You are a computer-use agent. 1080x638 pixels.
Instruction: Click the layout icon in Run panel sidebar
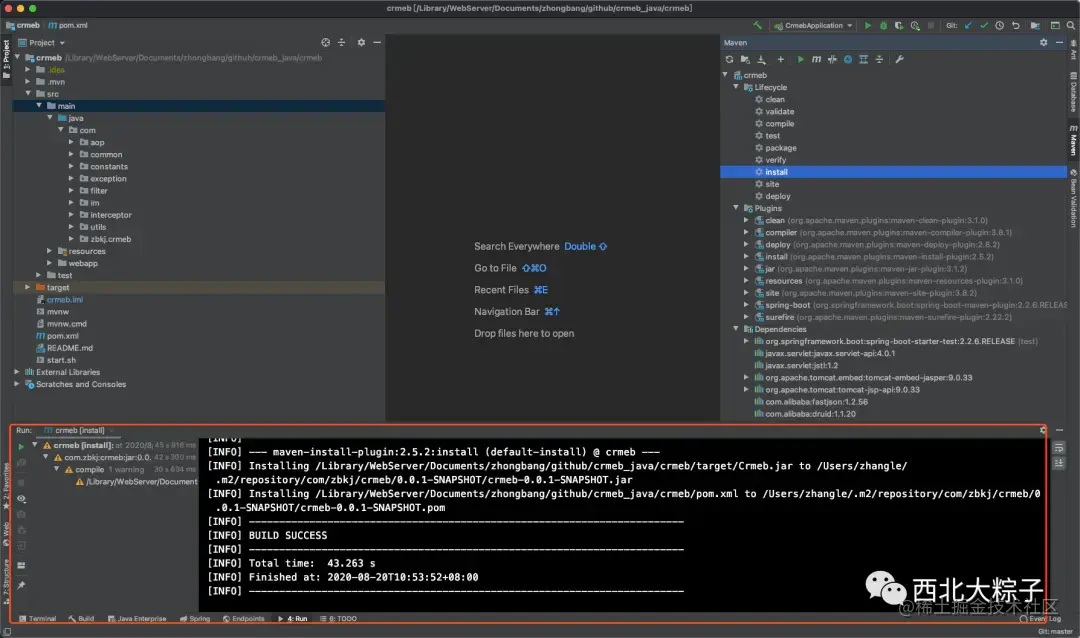tap(21, 565)
